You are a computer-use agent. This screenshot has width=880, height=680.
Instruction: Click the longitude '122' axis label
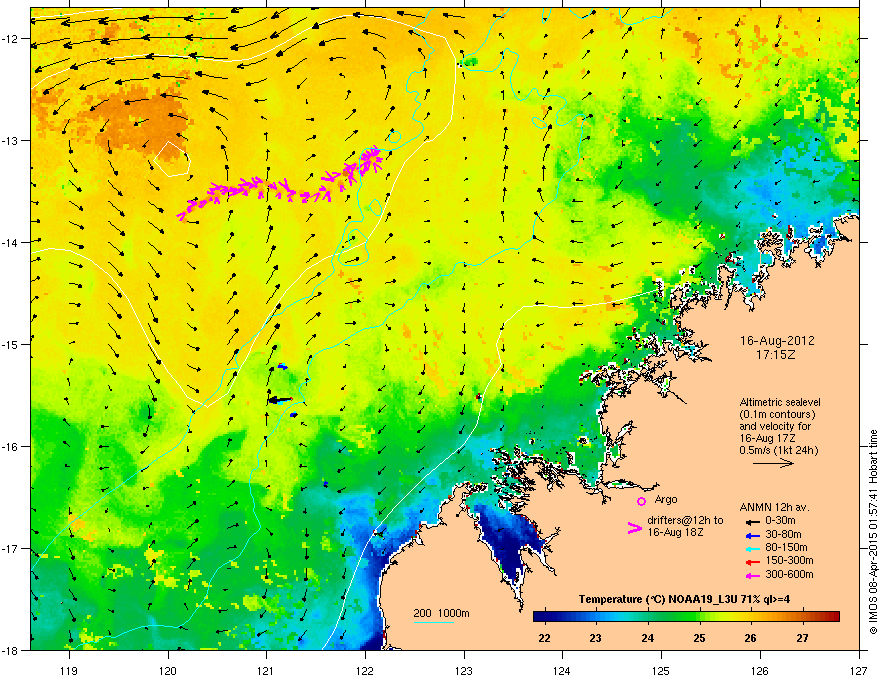365,670
